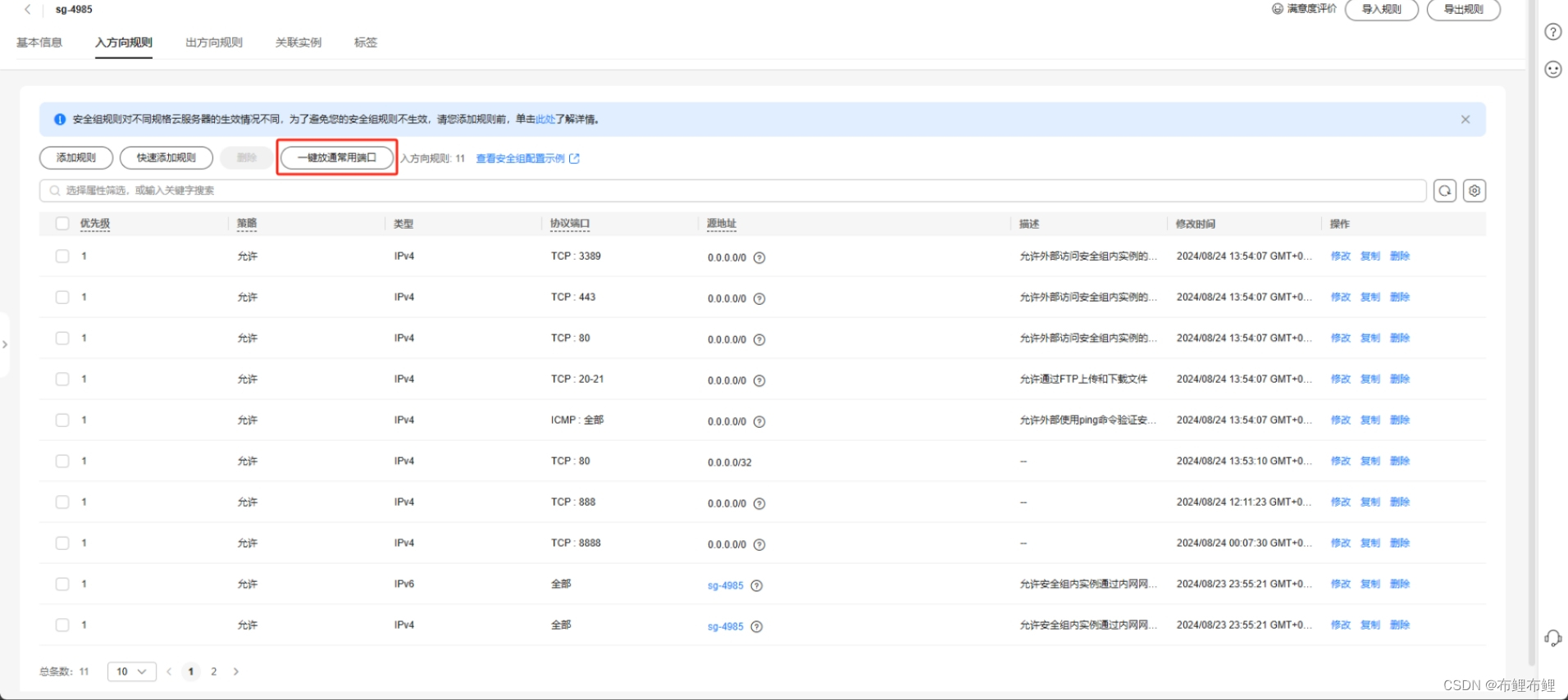Switch to 标签 tab

pos(366,43)
